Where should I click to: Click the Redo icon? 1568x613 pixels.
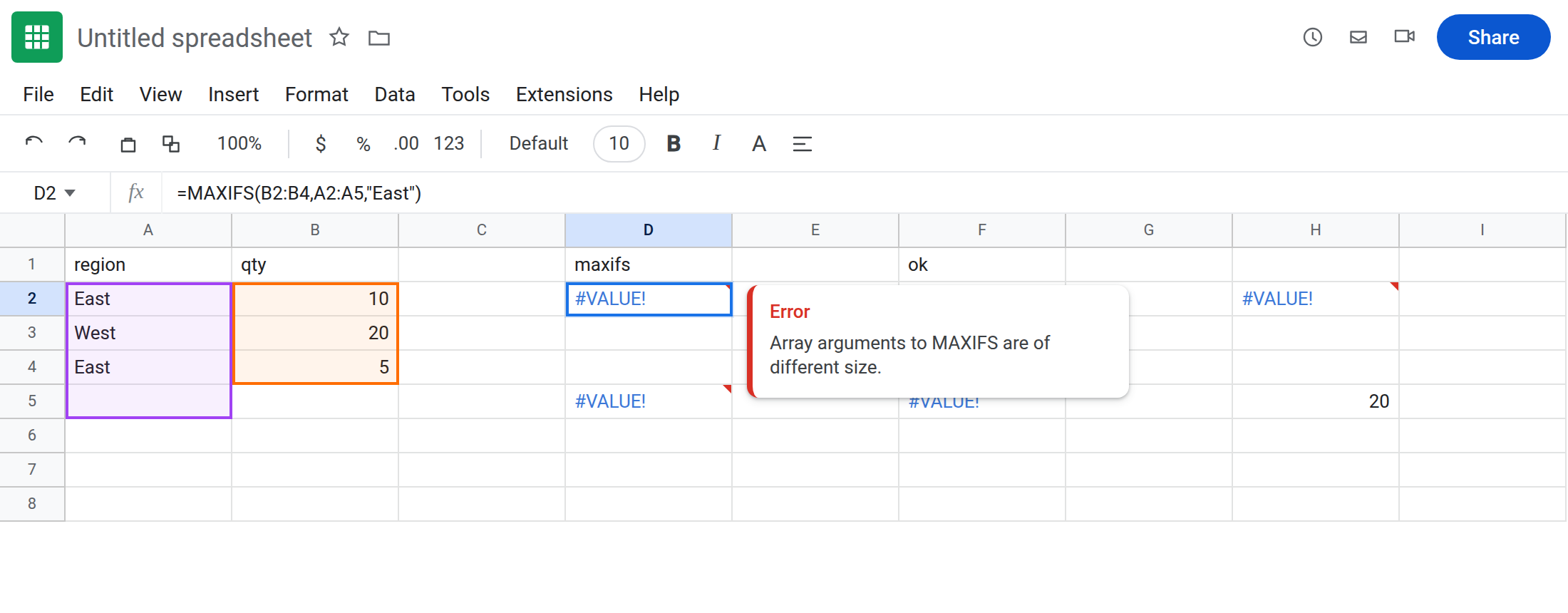coord(77,143)
